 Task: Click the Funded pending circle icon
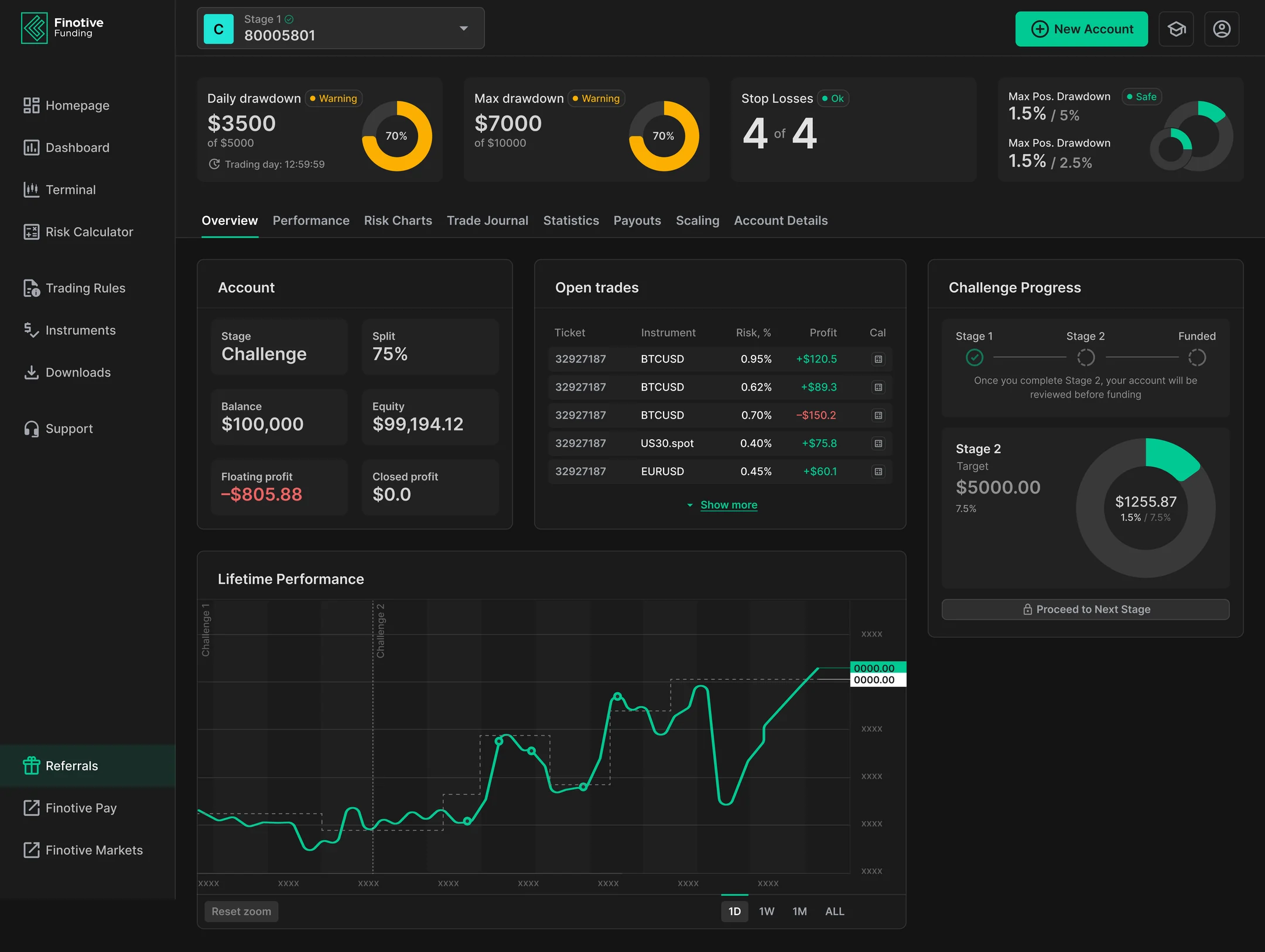pyautogui.click(x=1197, y=357)
